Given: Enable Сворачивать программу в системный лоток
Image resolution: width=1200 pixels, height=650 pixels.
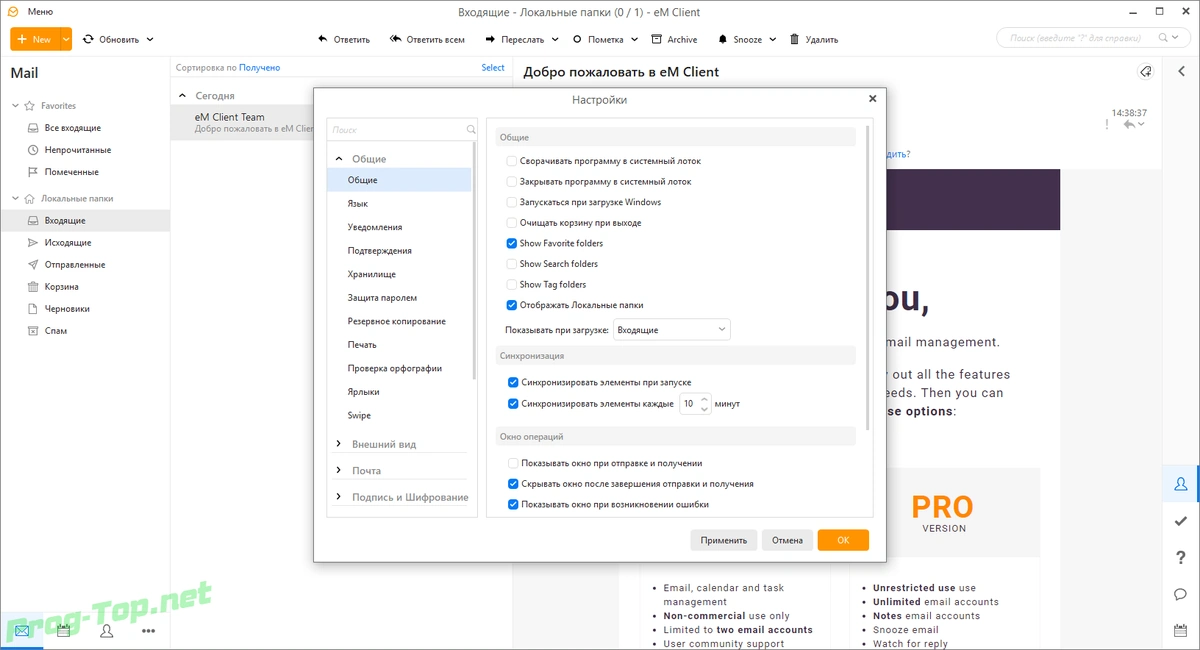Looking at the screenshot, I should click(512, 160).
